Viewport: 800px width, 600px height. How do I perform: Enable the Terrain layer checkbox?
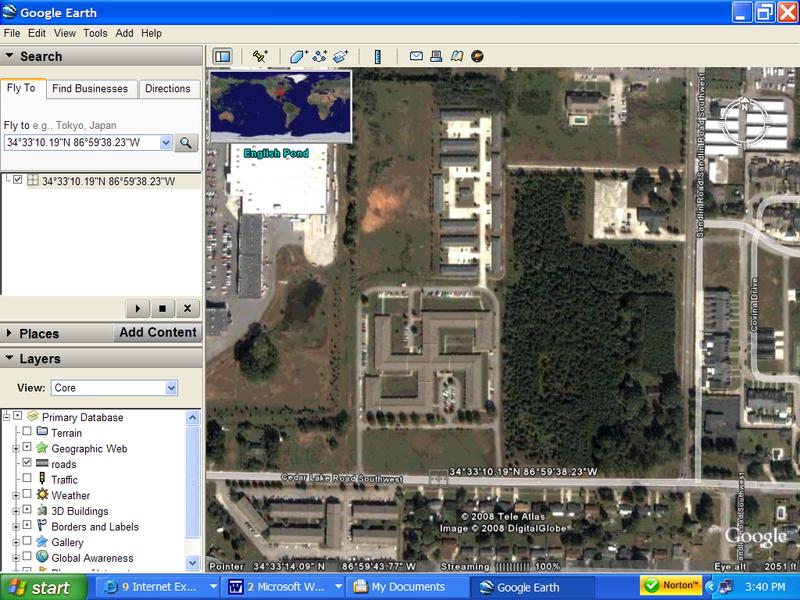click(27, 433)
